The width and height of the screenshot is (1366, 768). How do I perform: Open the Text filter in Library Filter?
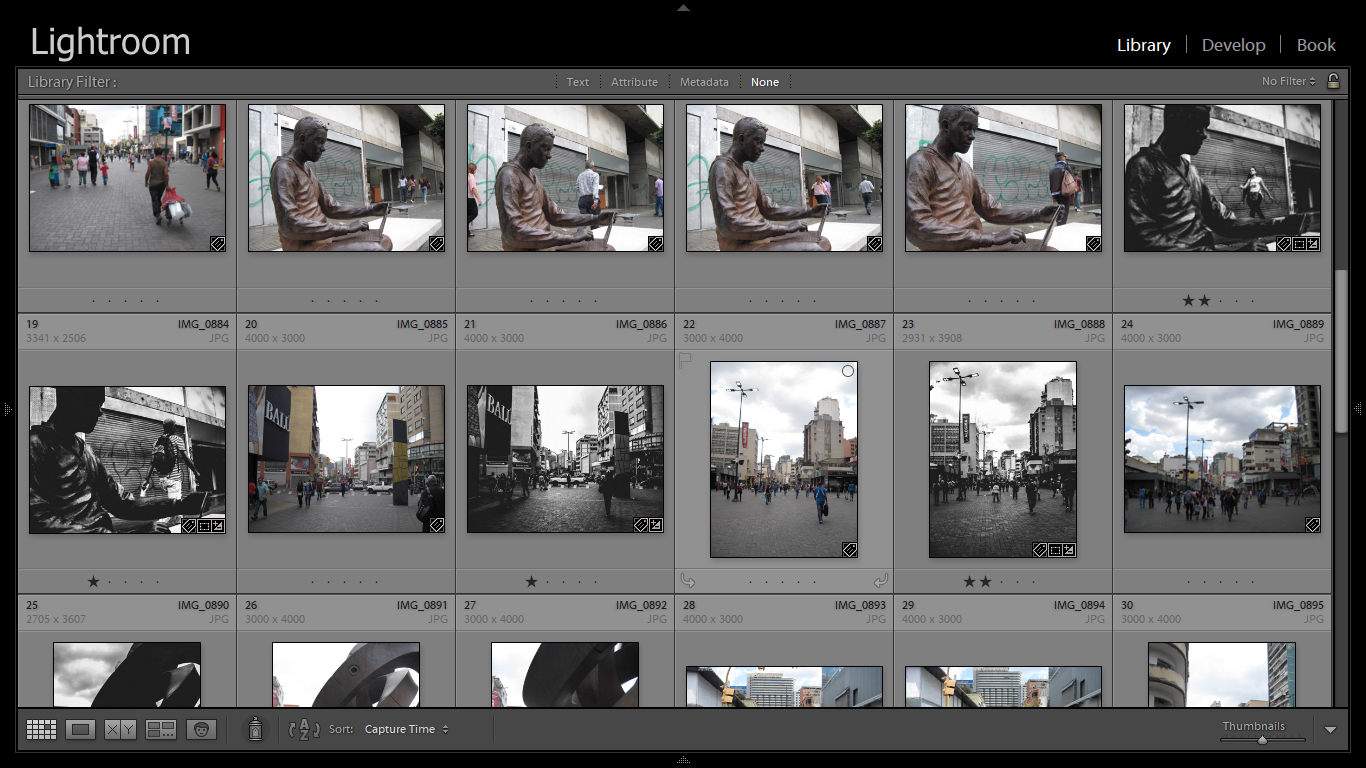(x=578, y=82)
